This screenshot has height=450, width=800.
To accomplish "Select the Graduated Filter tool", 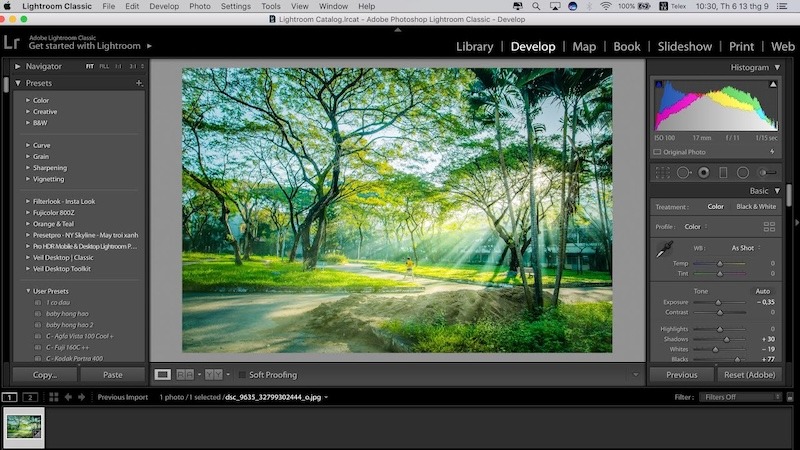I will [723, 173].
